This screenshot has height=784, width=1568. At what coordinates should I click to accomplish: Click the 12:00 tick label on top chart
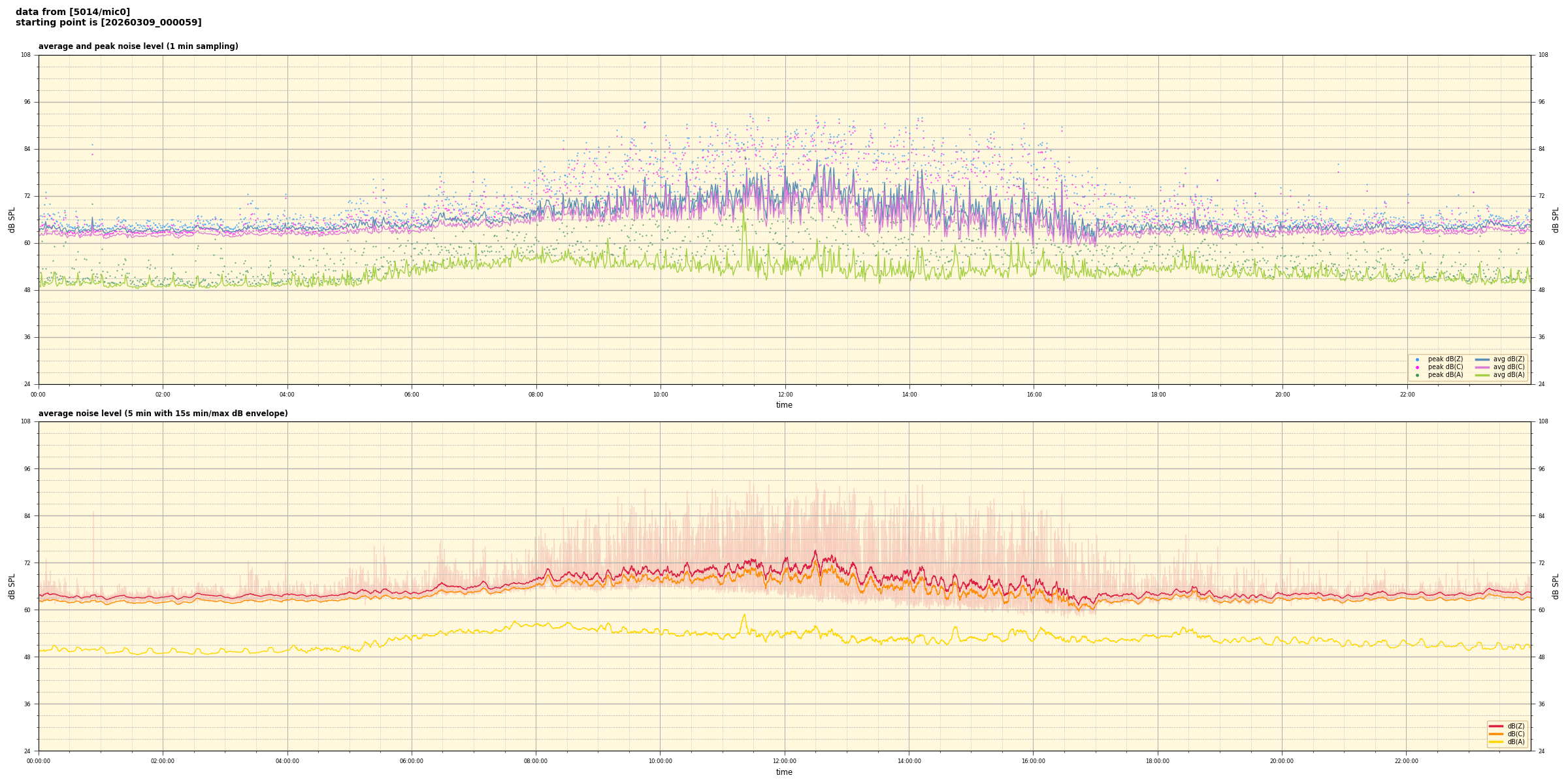[785, 395]
